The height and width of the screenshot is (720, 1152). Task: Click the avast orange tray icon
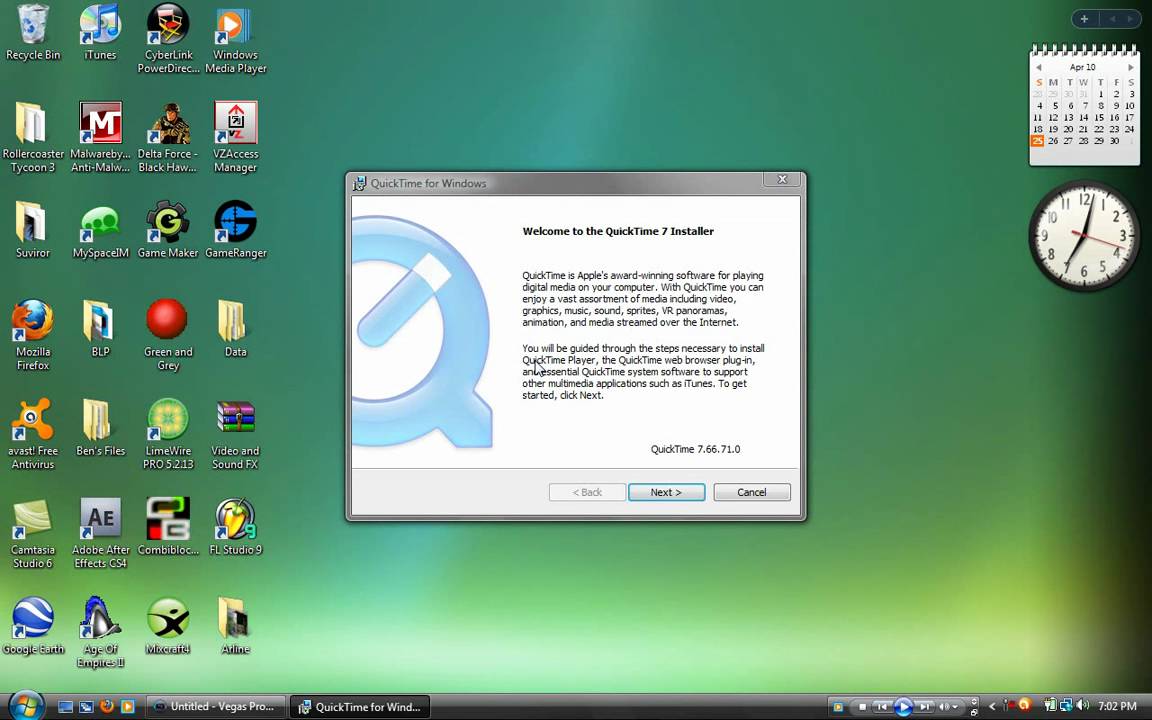click(x=1024, y=705)
